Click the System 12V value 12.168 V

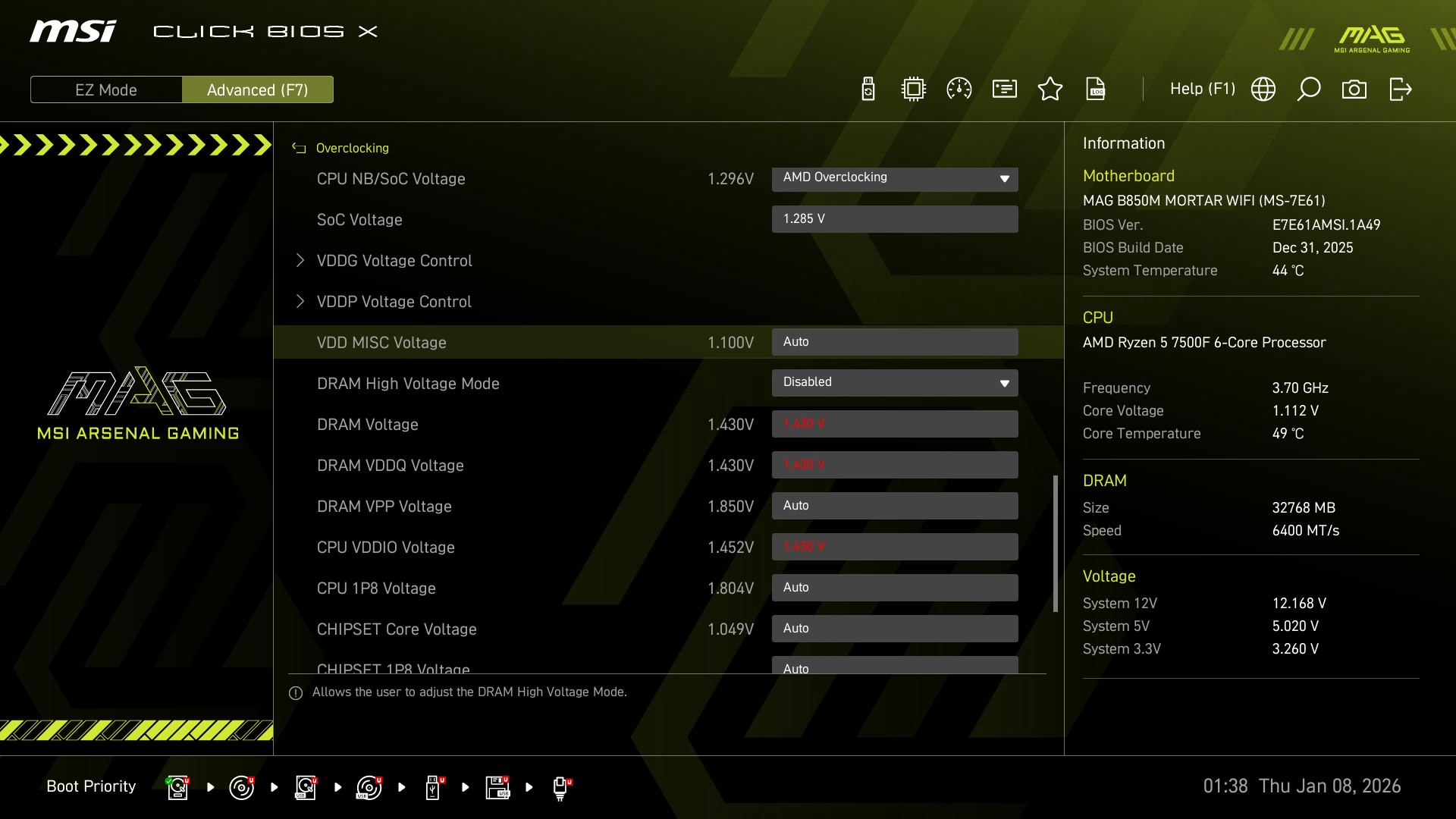(1299, 604)
